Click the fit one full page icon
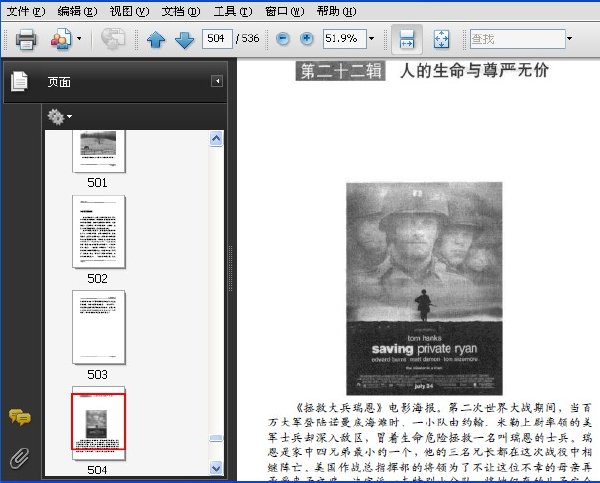600x483 pixels. 442,39
